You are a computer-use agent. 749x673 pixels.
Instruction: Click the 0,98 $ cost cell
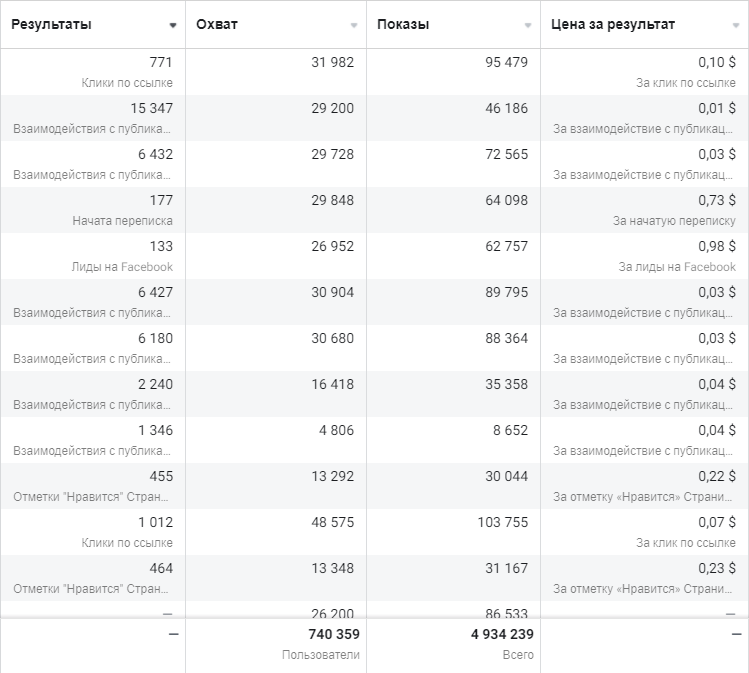pyautogui.click(x=644, y=256)
